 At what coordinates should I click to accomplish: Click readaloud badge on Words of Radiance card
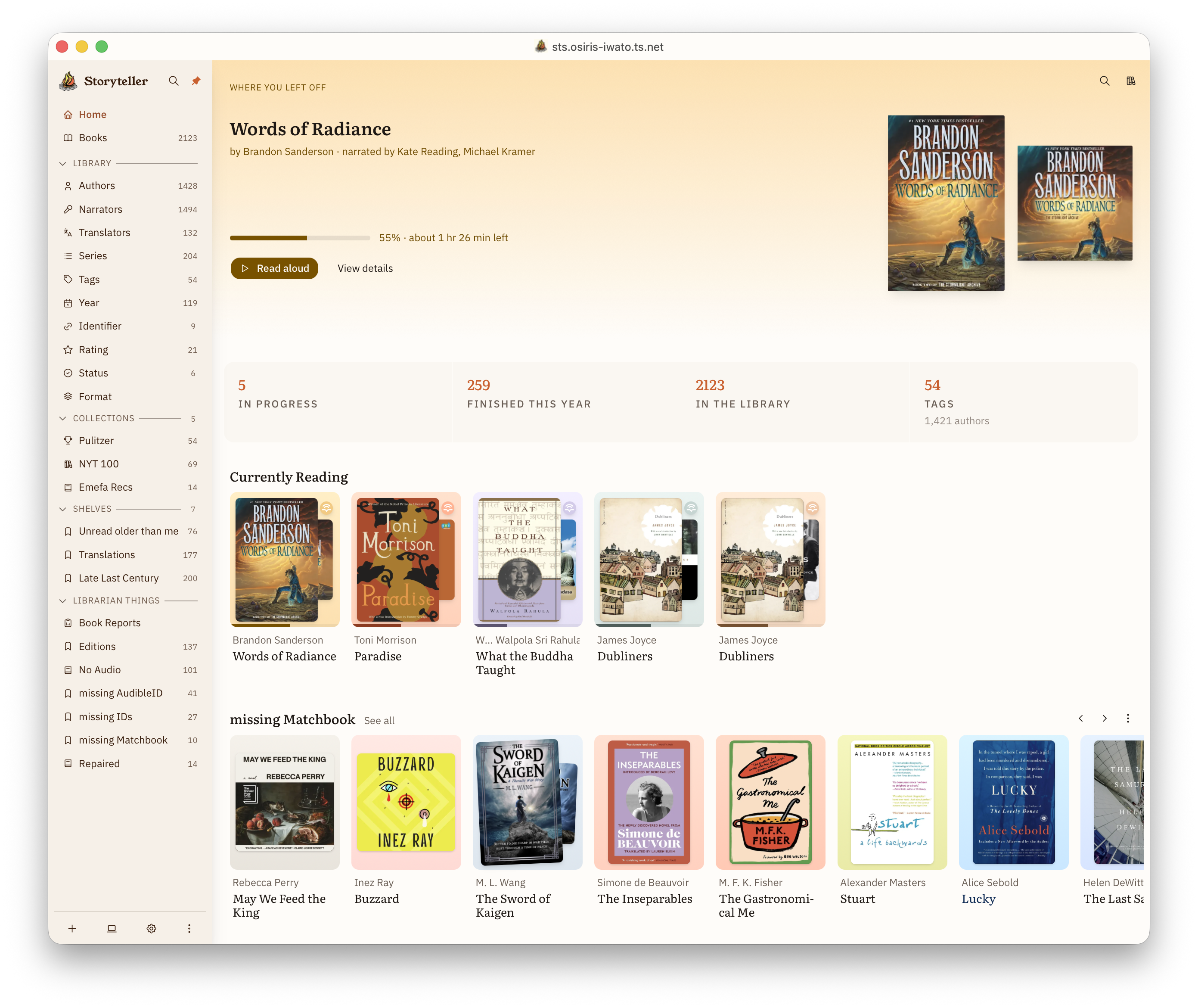(326, 507)
